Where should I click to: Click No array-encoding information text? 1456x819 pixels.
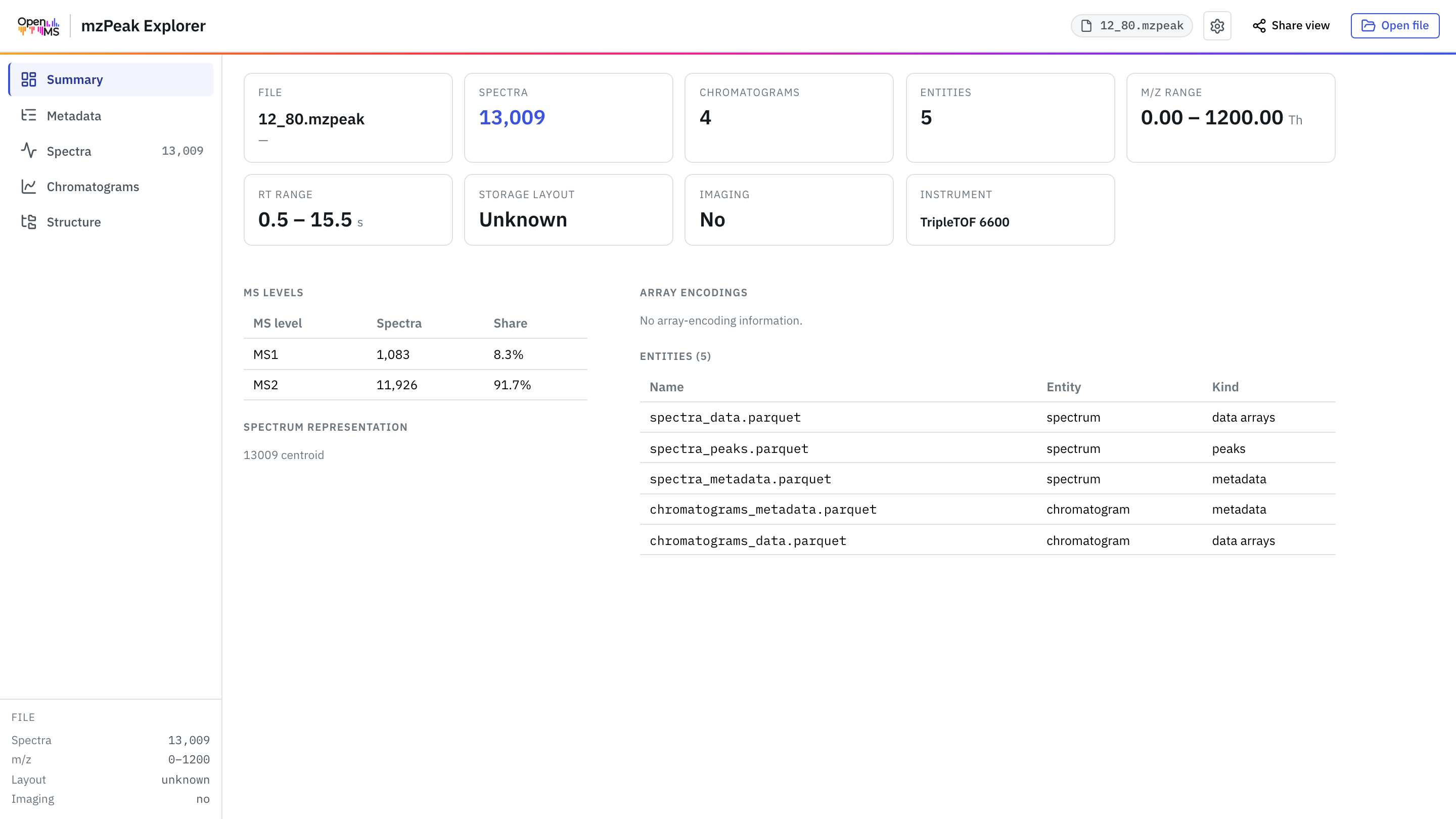tap(720, 321)
